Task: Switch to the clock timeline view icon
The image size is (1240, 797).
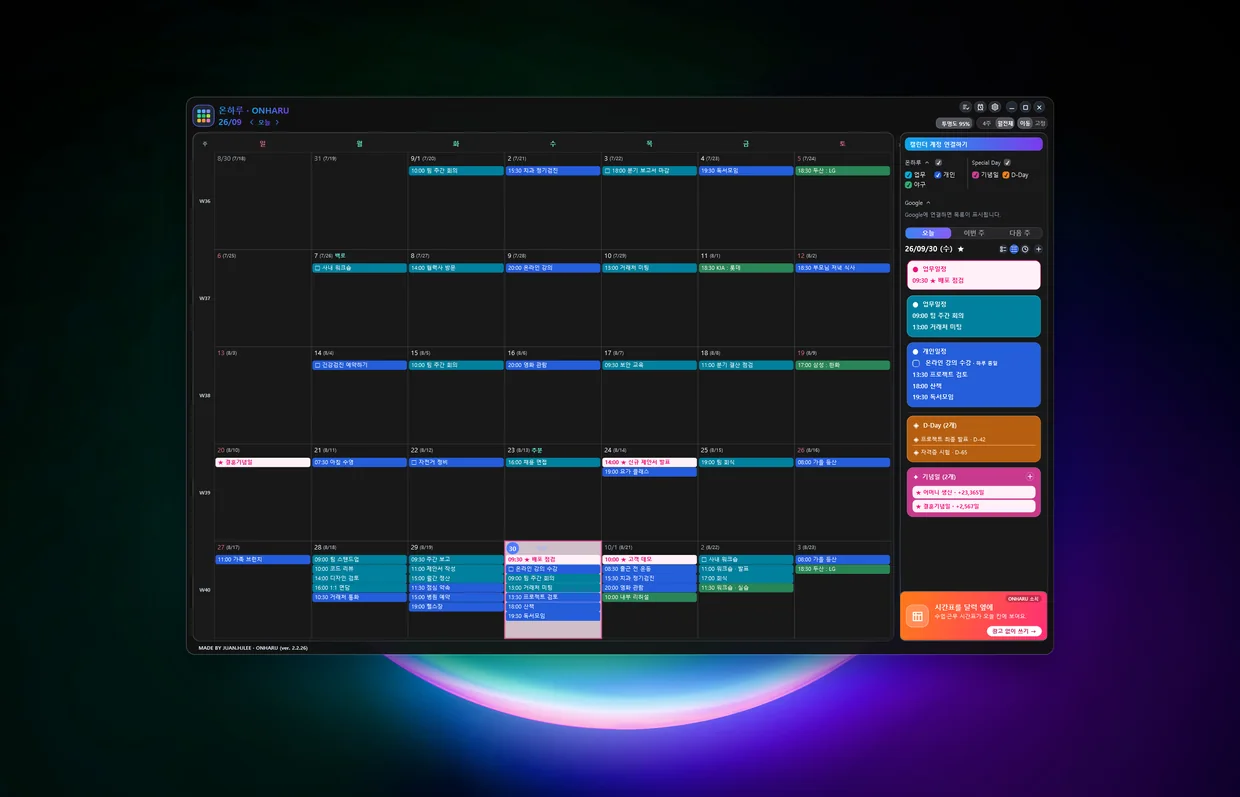Action: click(1025, 249)
